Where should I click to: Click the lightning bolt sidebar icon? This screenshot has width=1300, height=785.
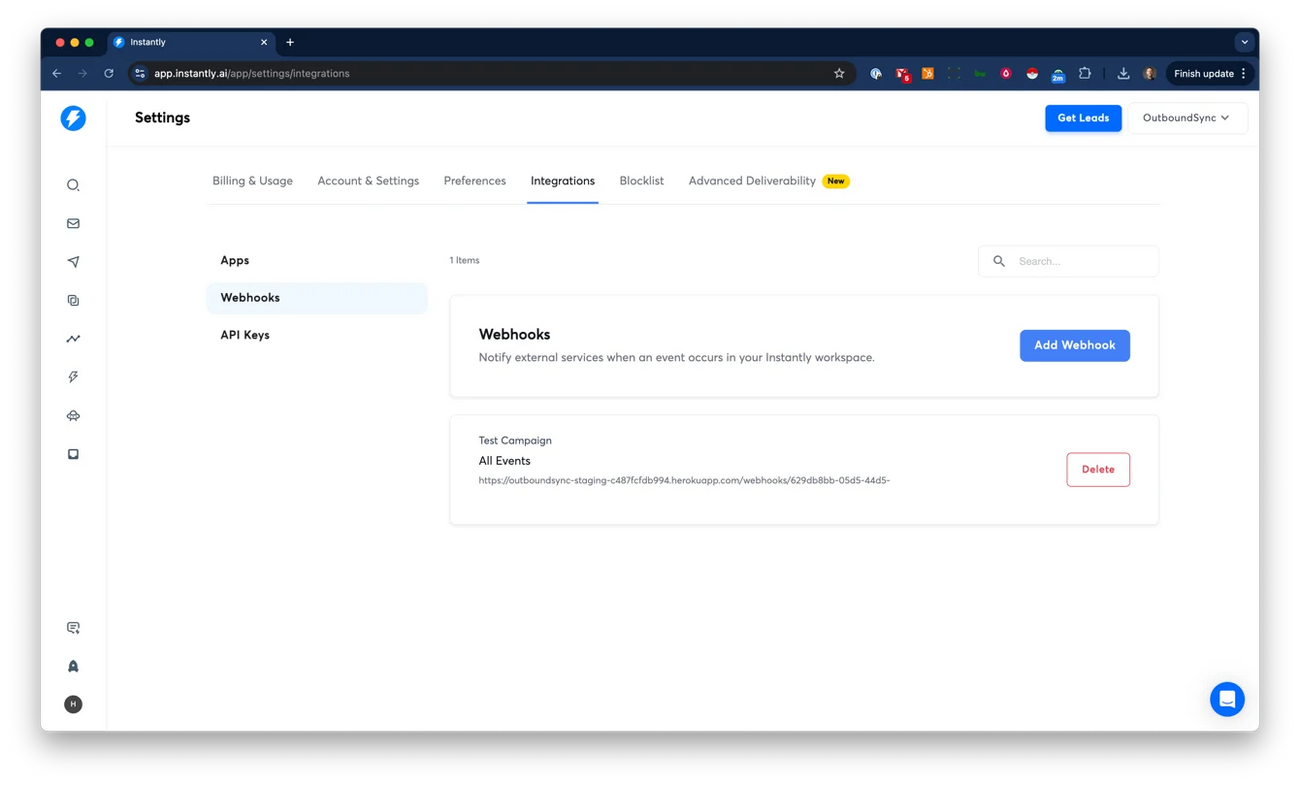tap(72, 376)
